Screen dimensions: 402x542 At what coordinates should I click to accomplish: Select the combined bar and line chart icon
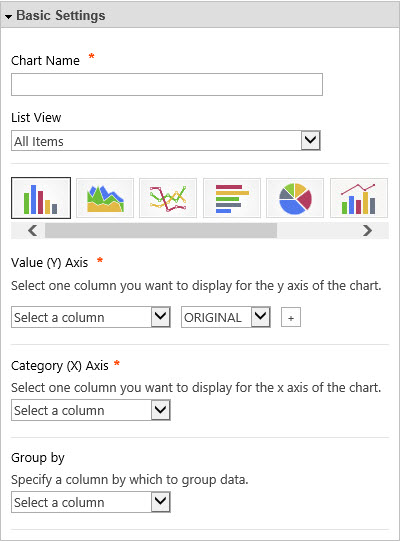(359, 198)
